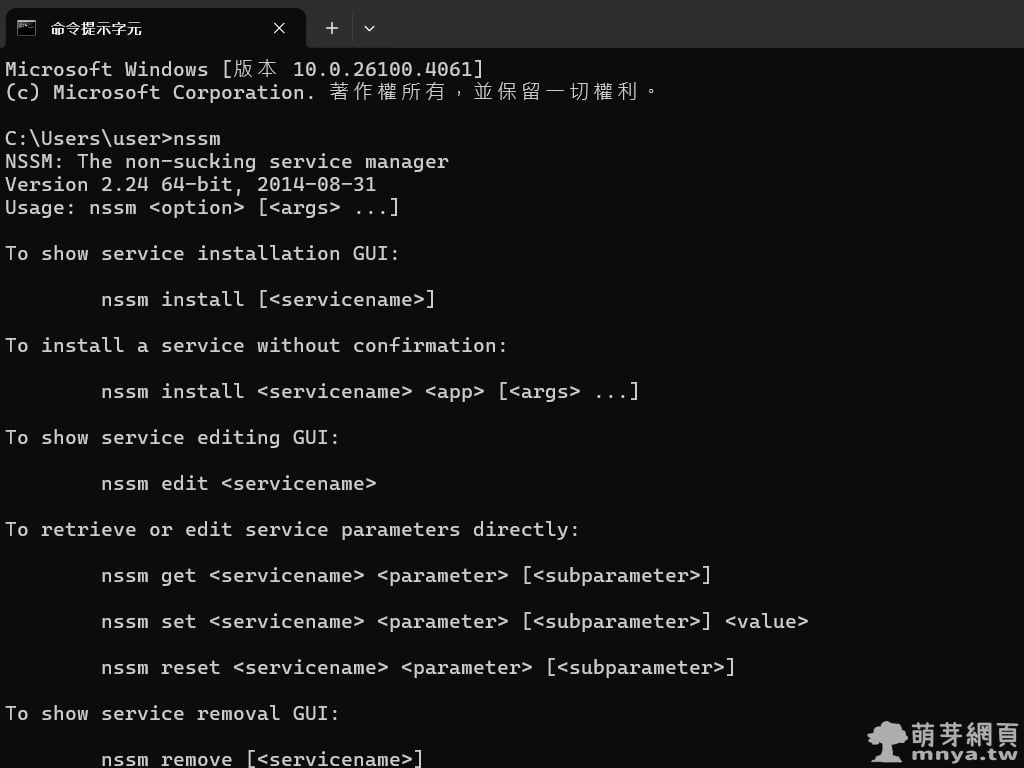The height and width of the screenshot is (768, 1024).
Task: Click the "nssm reset <servicename>" command line
Action: coord(418,667)
